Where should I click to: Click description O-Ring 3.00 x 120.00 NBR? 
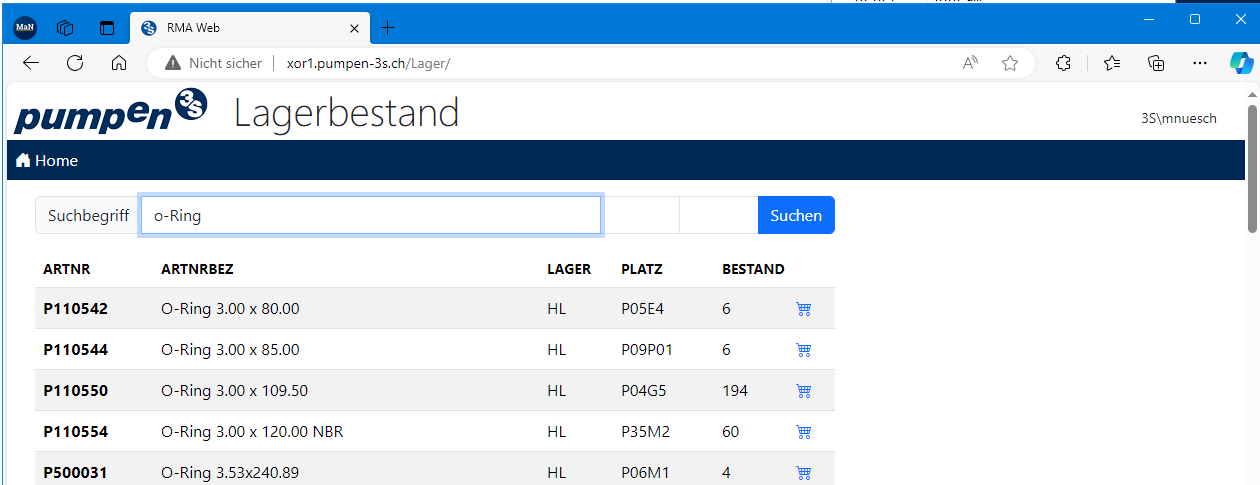tap(252, 432)
